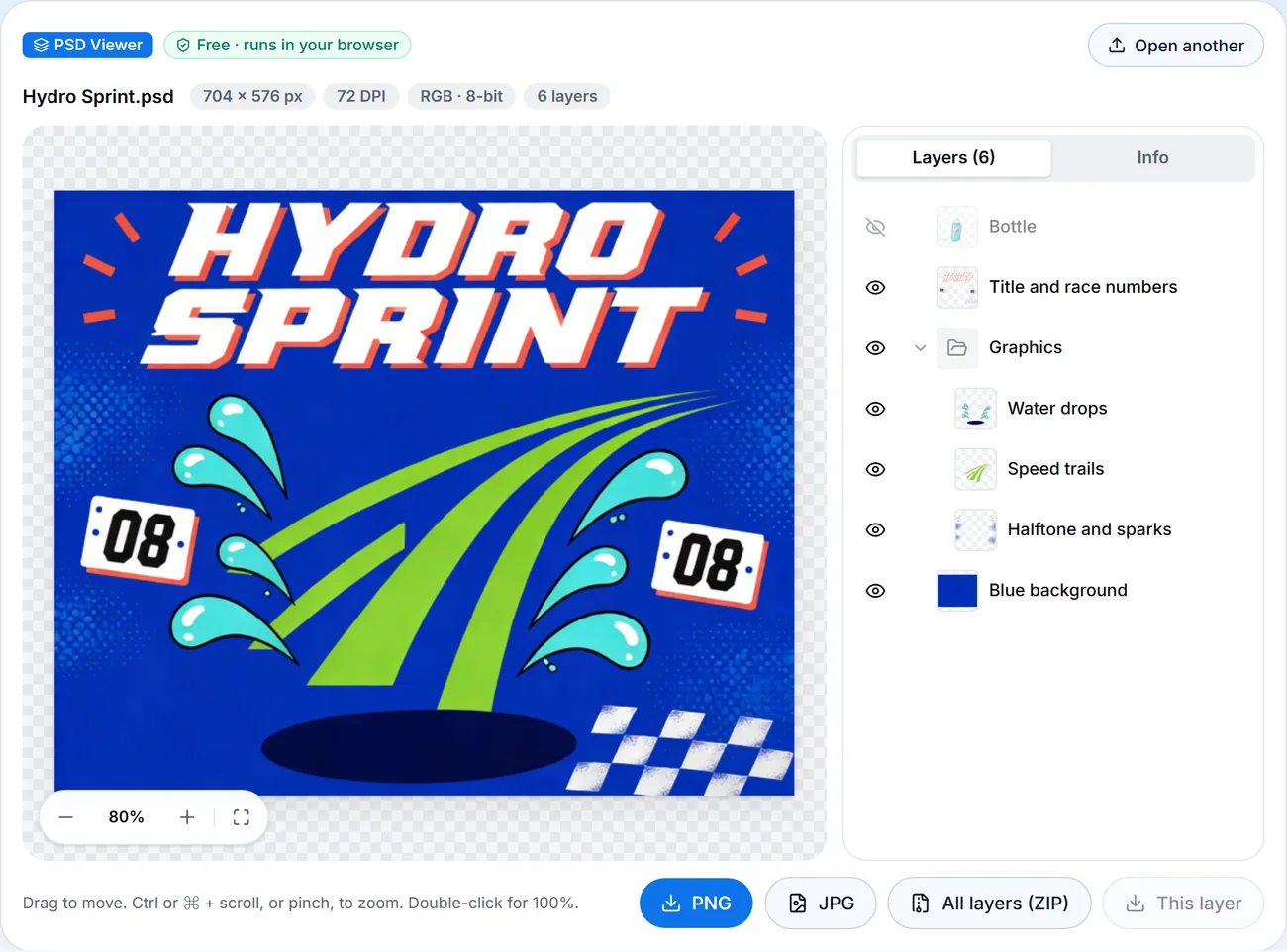Click the 6 layers badge
The height and width of the screenshot is (952, 1287).
pos(567,96)
